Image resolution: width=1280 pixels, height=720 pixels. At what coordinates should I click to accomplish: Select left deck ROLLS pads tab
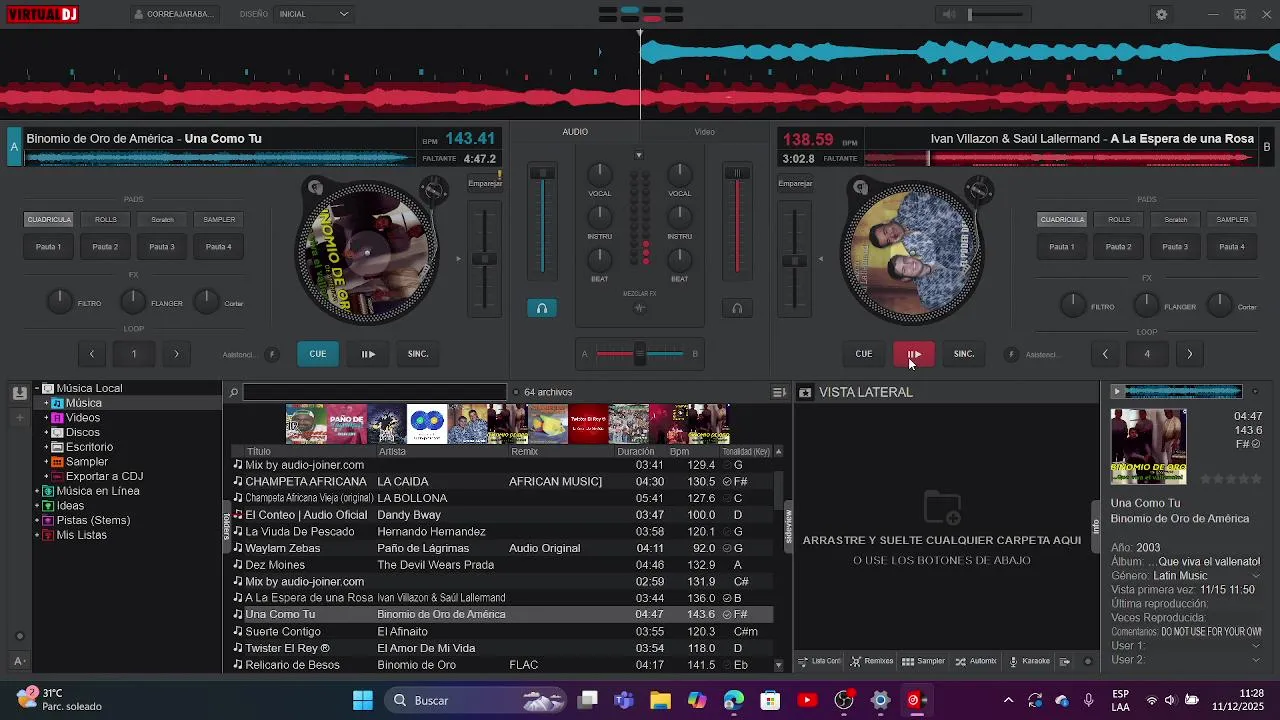point(105,219)
